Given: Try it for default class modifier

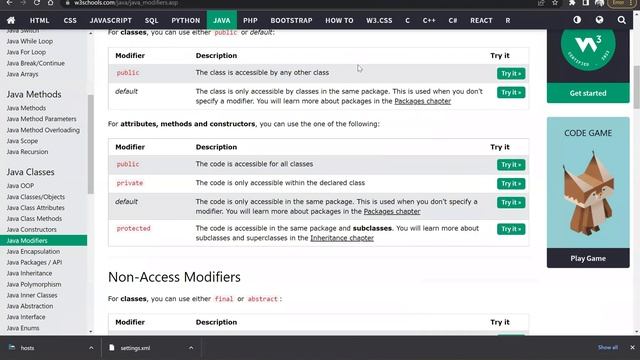Looking at the screenshot, I should click(x=511, y=92).
